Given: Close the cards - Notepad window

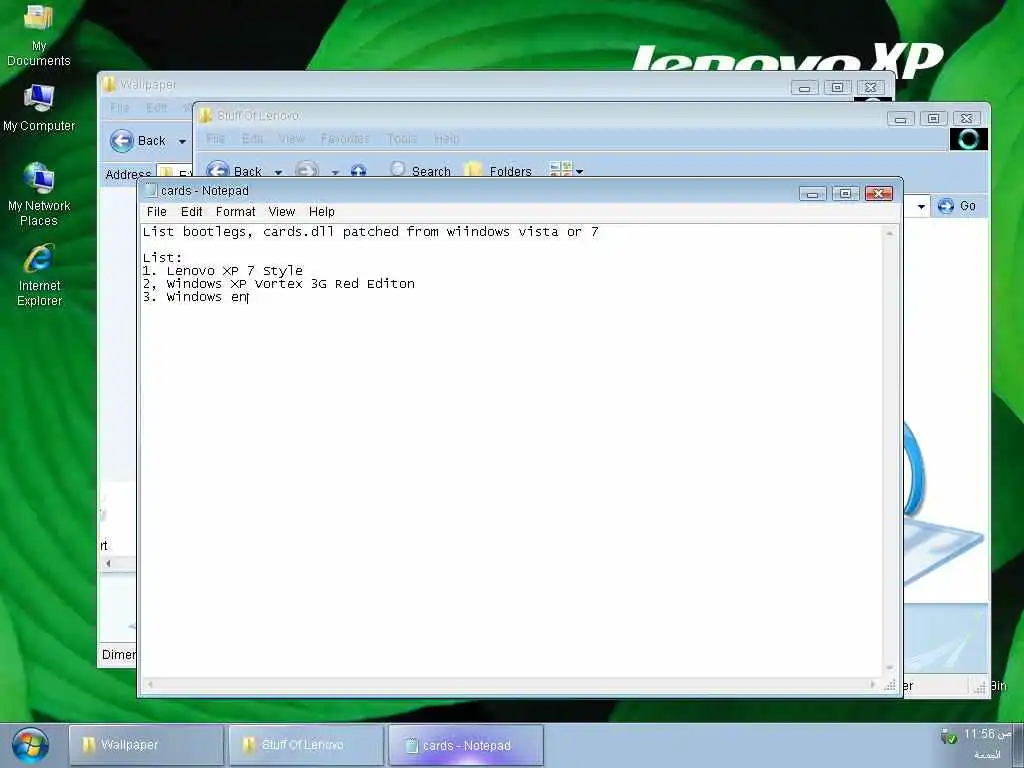Looking at the screenshot, I should pos(878,193).
